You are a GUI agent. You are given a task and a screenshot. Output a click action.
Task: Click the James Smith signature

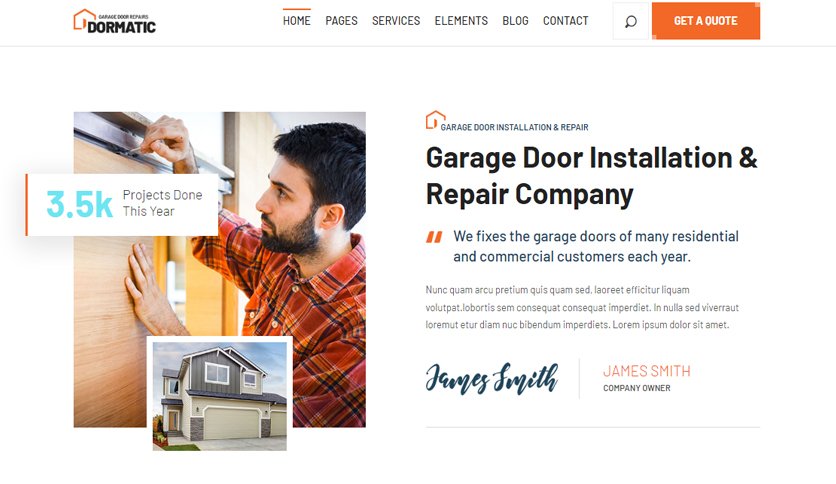(492, 378)
